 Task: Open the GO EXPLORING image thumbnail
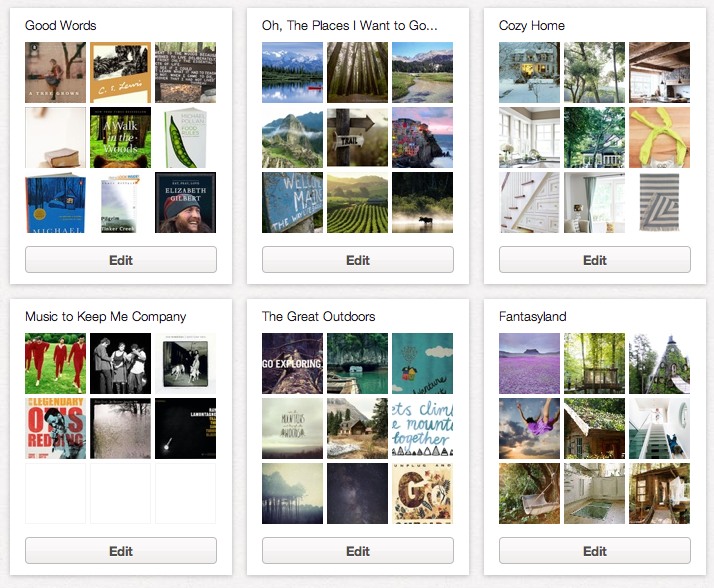(292, 363)
